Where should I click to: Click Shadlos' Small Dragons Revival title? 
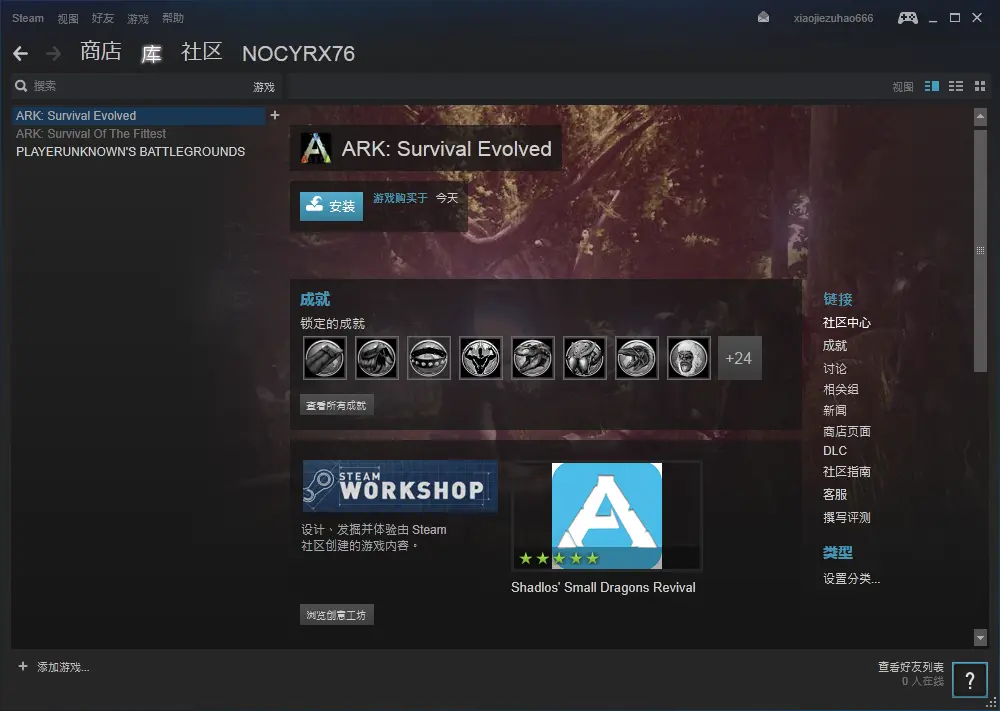[x=603, y=587]
